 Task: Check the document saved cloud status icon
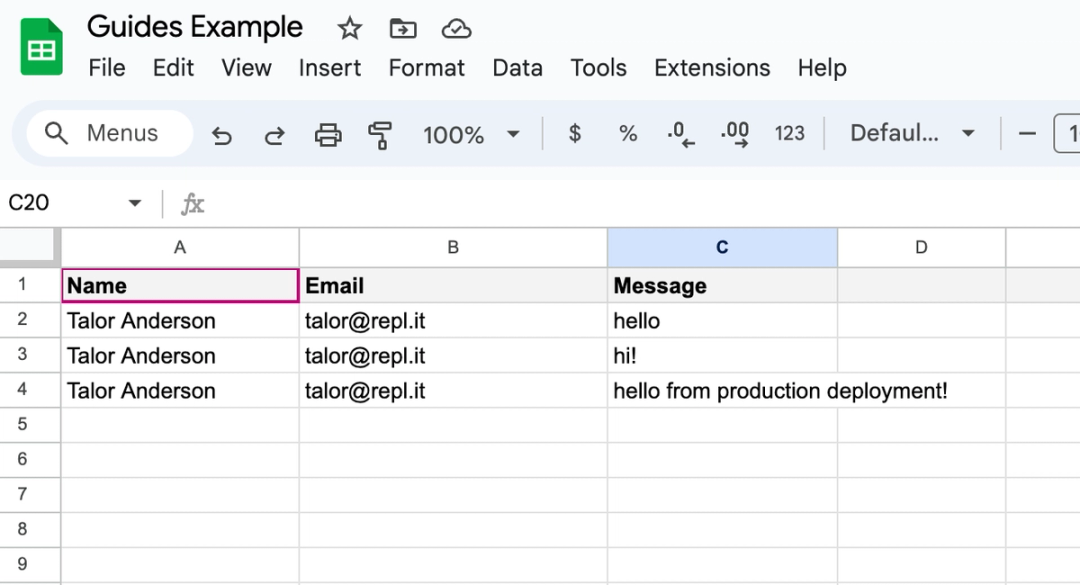tap(457, 28)
